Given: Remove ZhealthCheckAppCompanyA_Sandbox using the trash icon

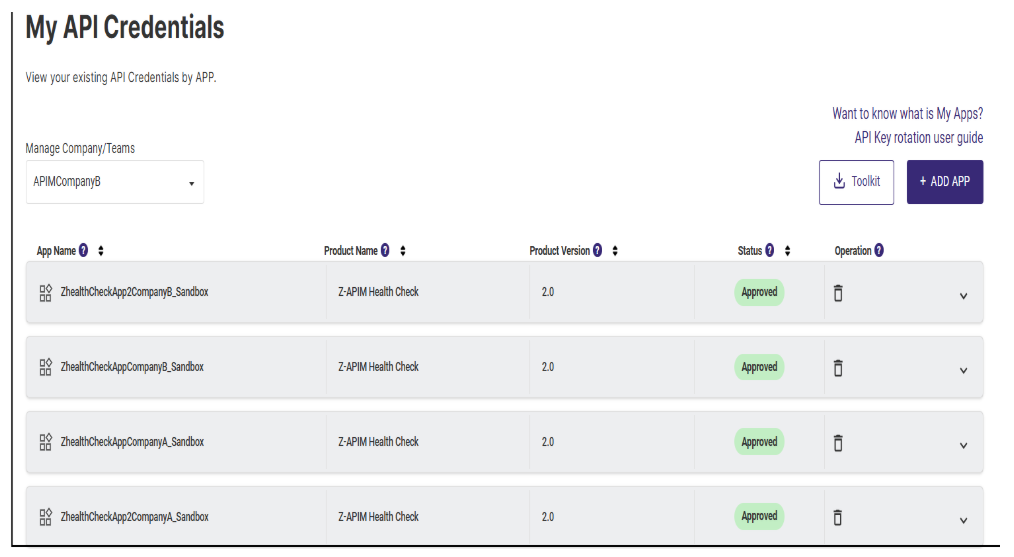Looking at the screenshot, I should [838, 443].
